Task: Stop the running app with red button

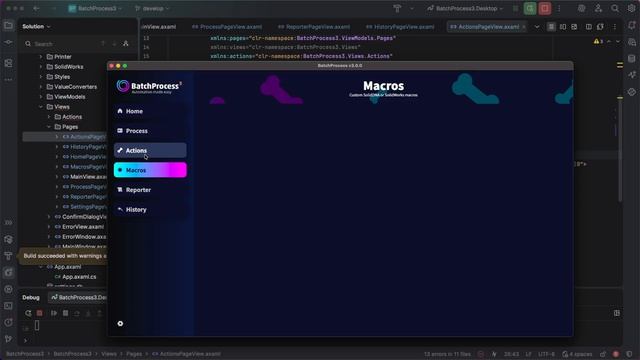Action: point(544,8)
